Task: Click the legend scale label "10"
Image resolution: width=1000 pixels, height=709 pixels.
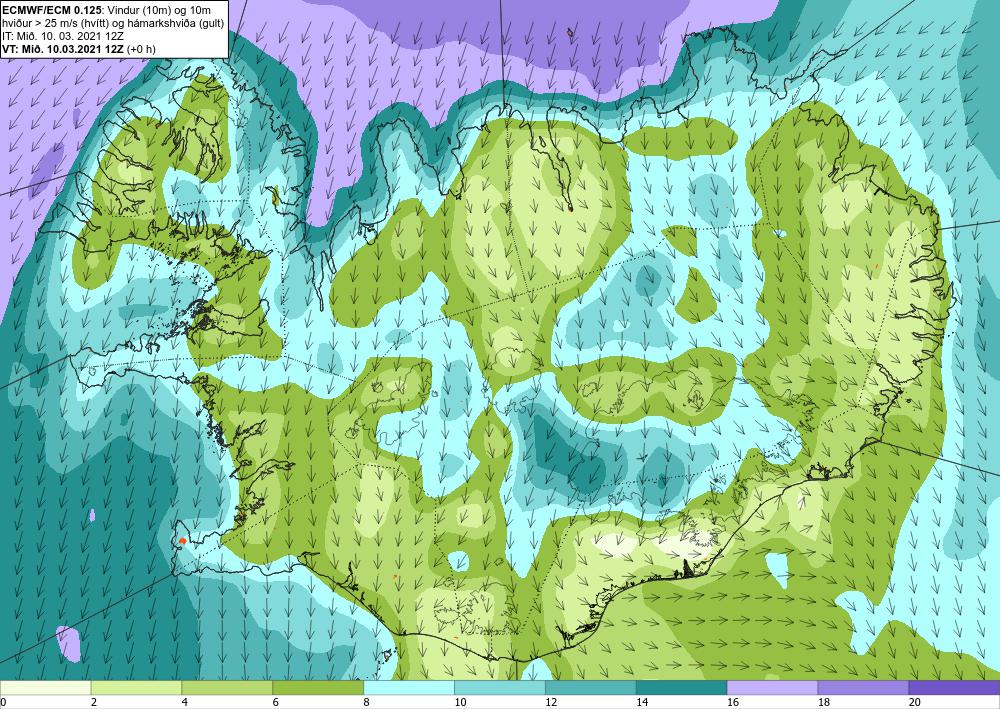Action: pos(460,702)
